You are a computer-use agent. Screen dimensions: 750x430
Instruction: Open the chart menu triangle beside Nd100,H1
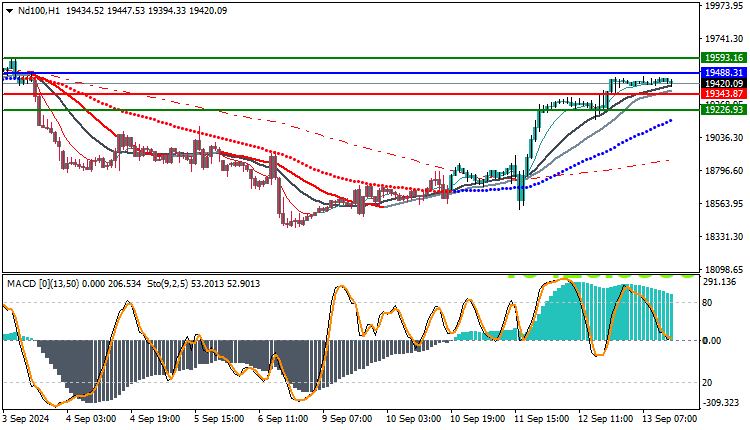tap(10, 11)
